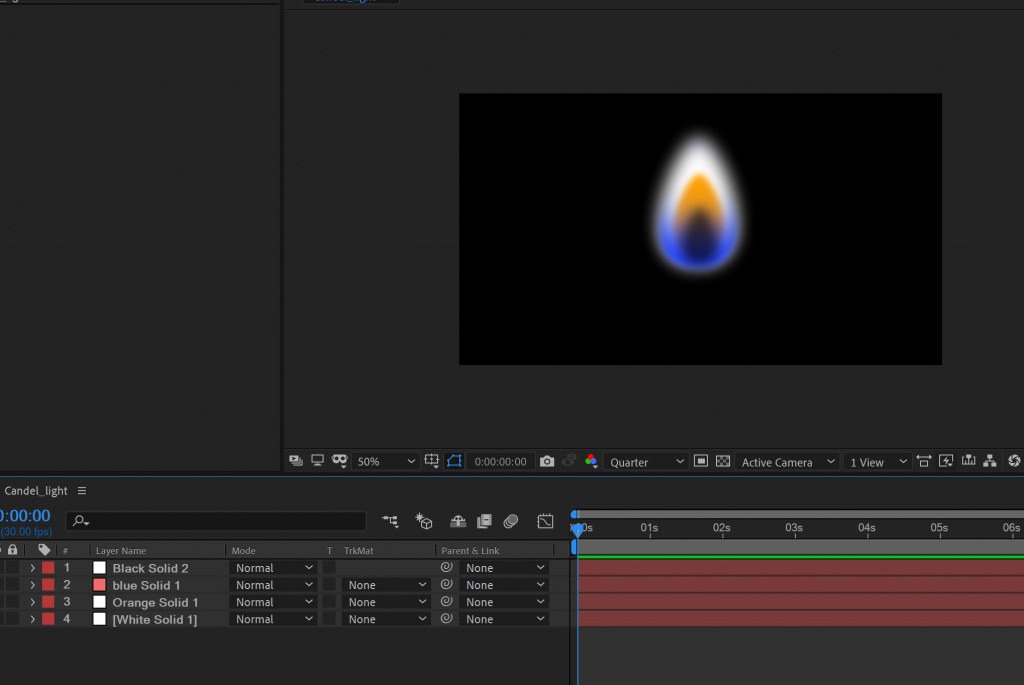Image resolution: width=1024 pixels, height=685 pixels.
Task: Click the Parent & Link column header
Action: 470,550
